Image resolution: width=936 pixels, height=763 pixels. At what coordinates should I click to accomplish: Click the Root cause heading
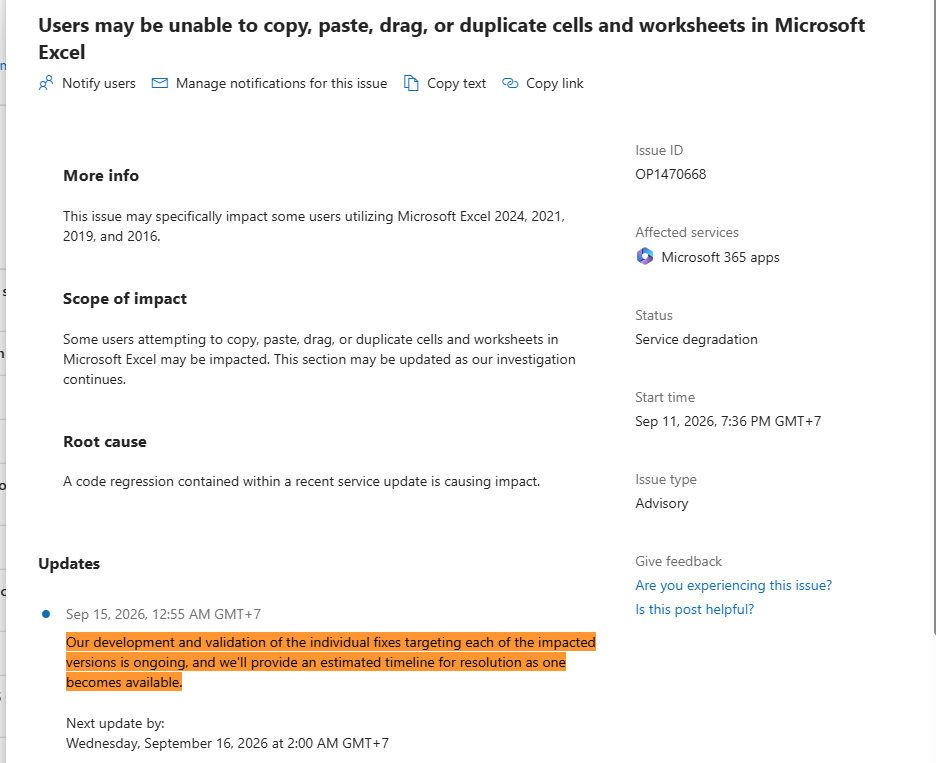(x=105, y=442)
